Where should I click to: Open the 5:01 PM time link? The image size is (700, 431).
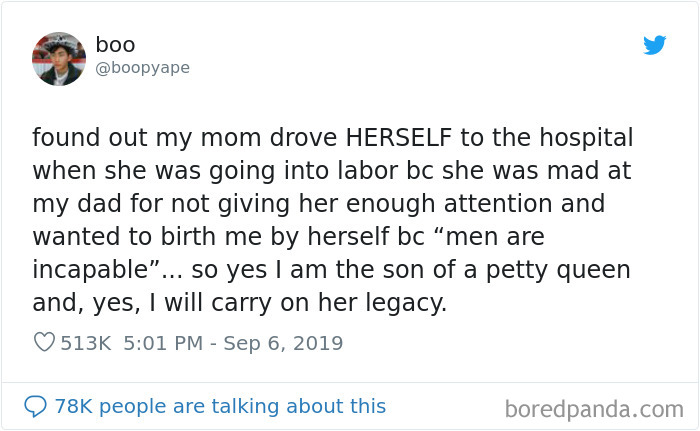pos(164,343)
